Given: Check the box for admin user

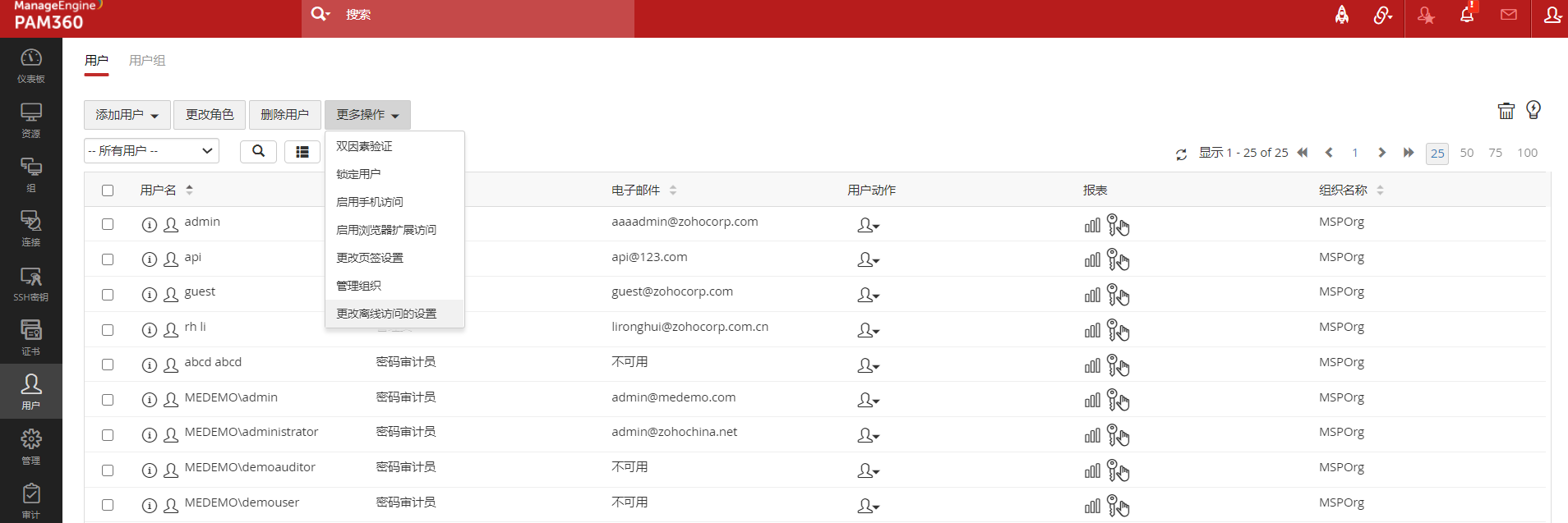Looking at the screenshot, I should (108, 224).
